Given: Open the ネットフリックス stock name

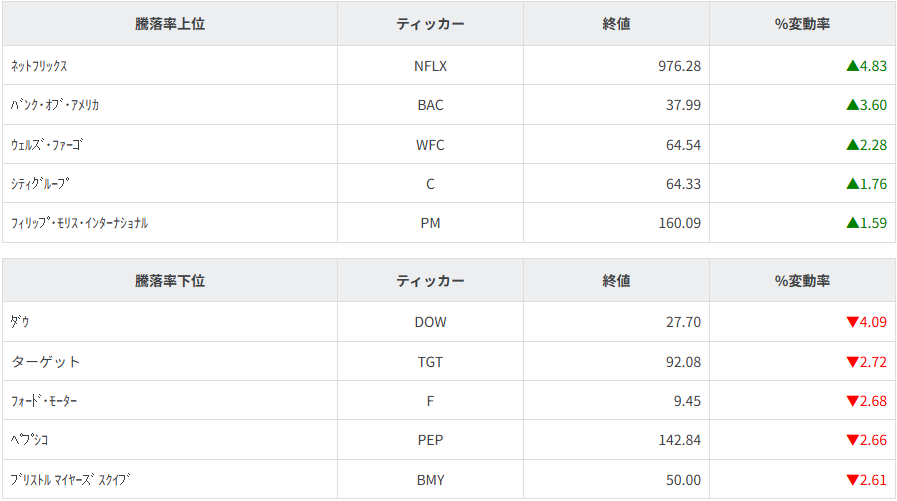Looking at the screenshot, I should 39,66.
